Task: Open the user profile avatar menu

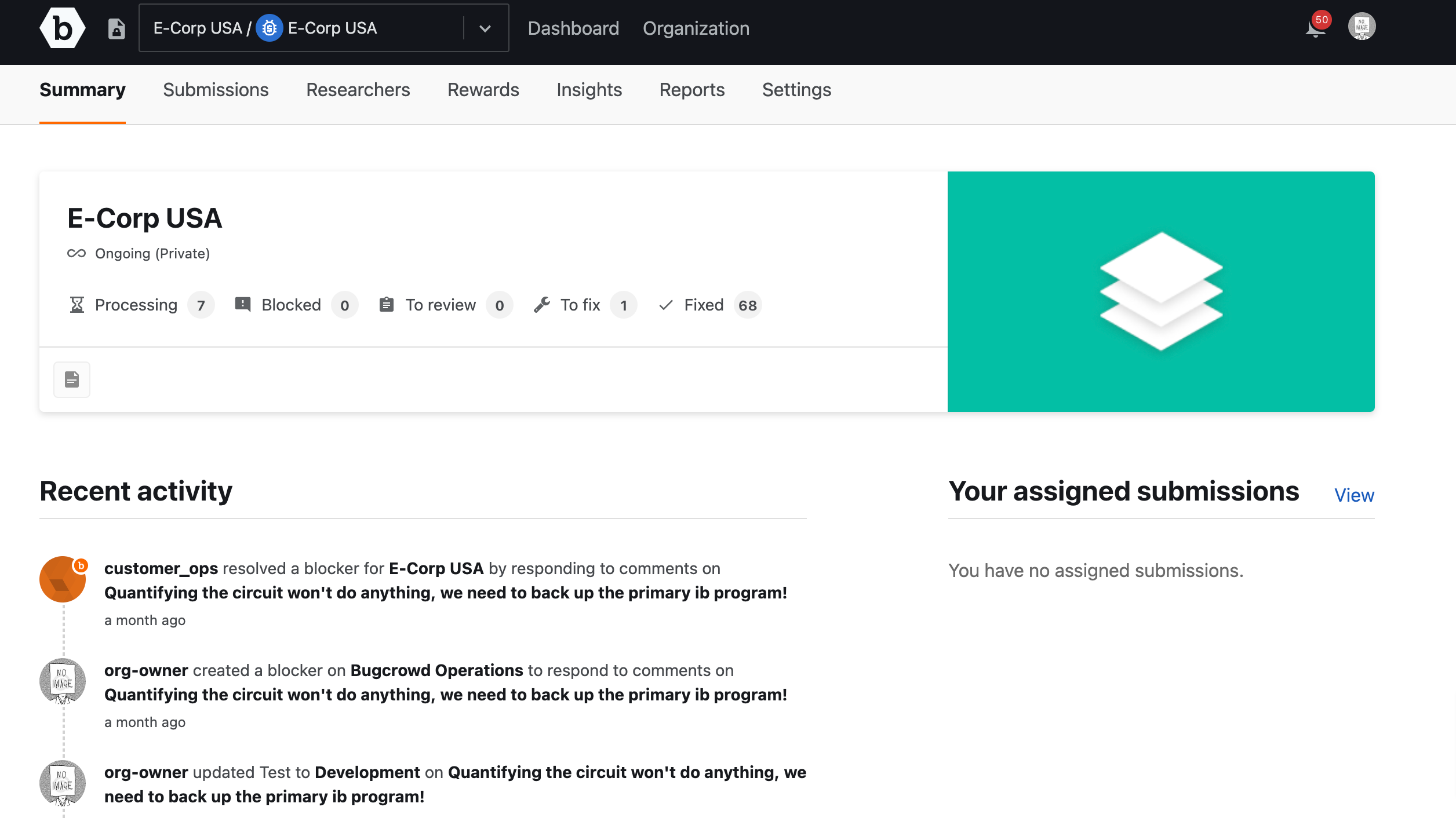Action: coord(1362,27)
